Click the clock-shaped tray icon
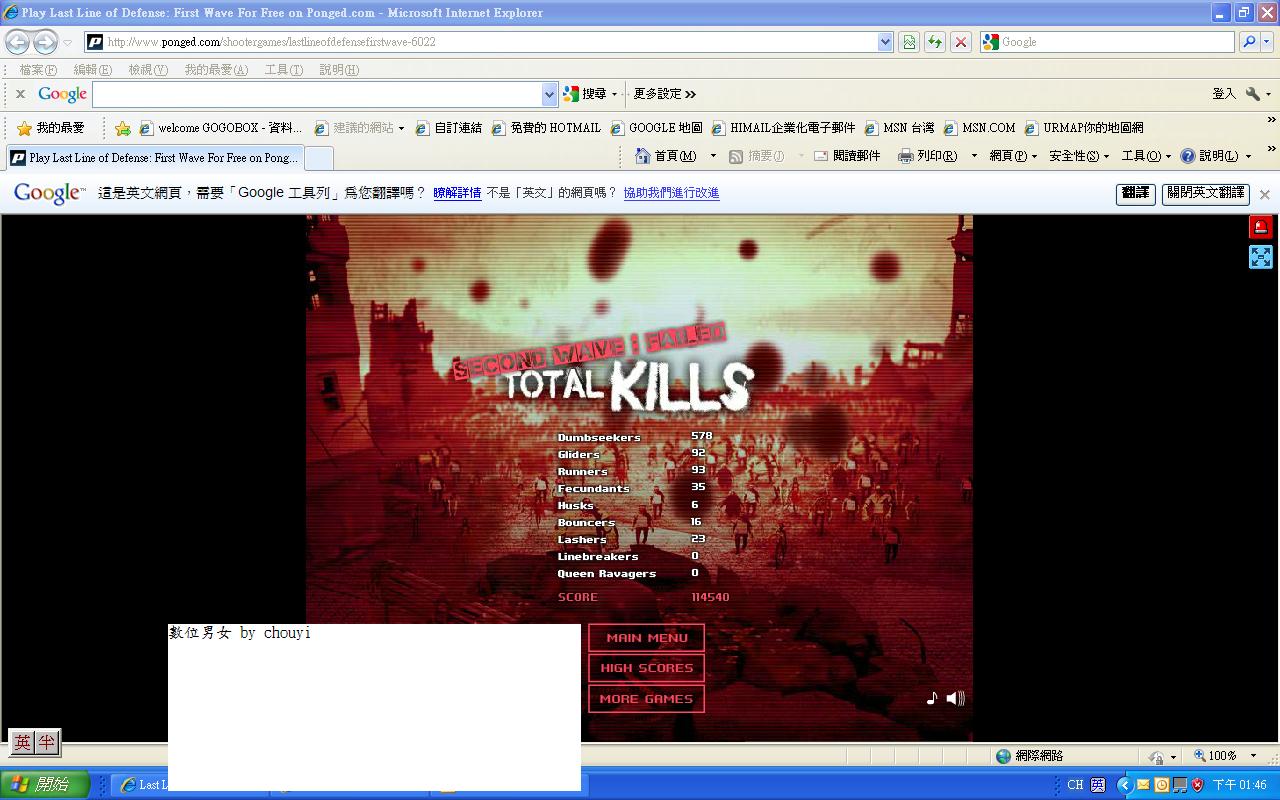 pos(1161,785)
